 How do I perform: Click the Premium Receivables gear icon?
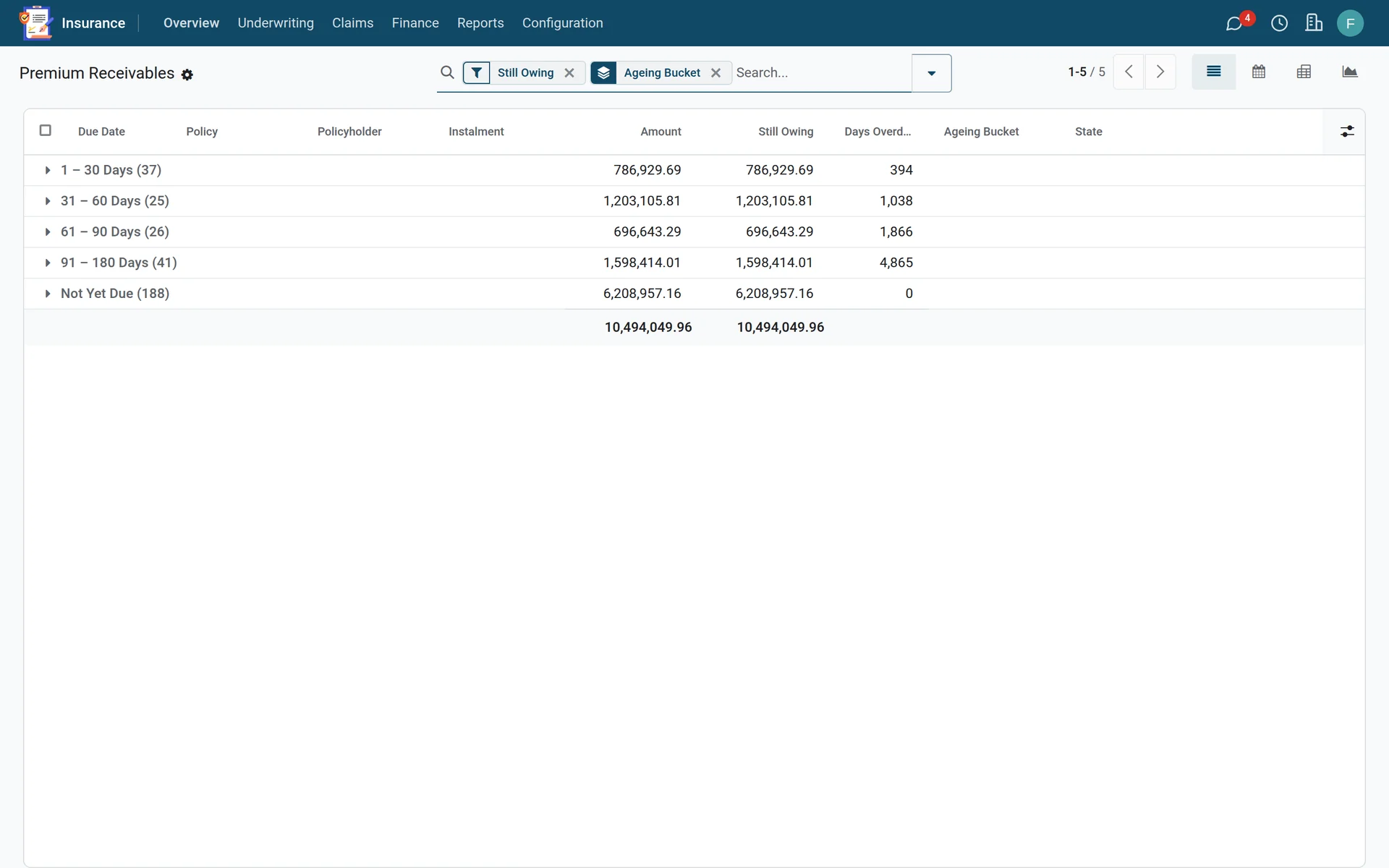click(187, 75)
